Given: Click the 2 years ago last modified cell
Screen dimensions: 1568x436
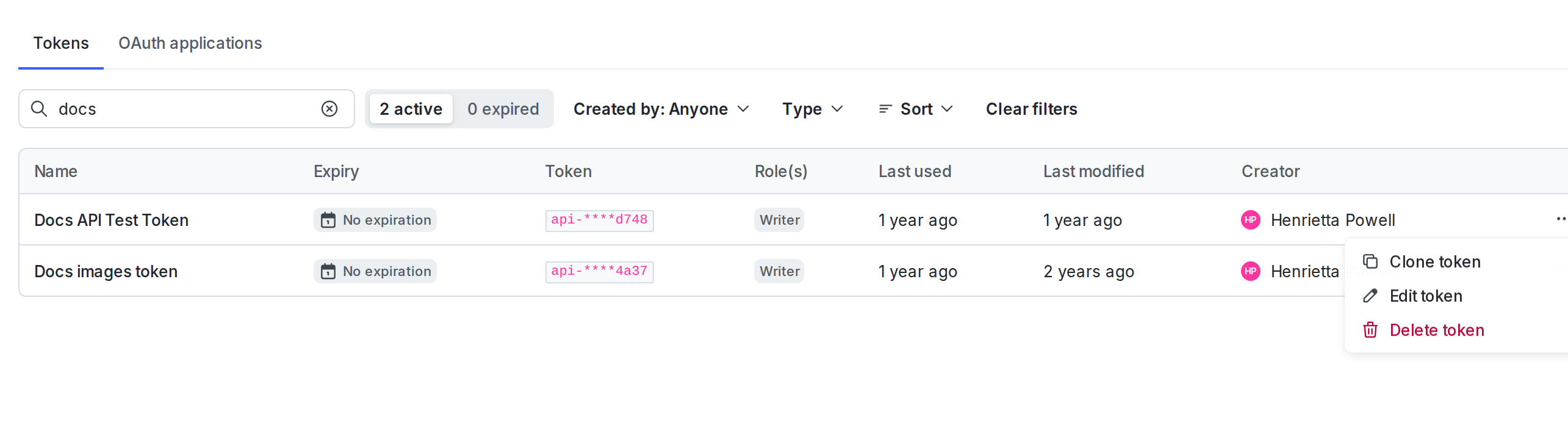Looking at the screenshot, I should point(1088,271).
